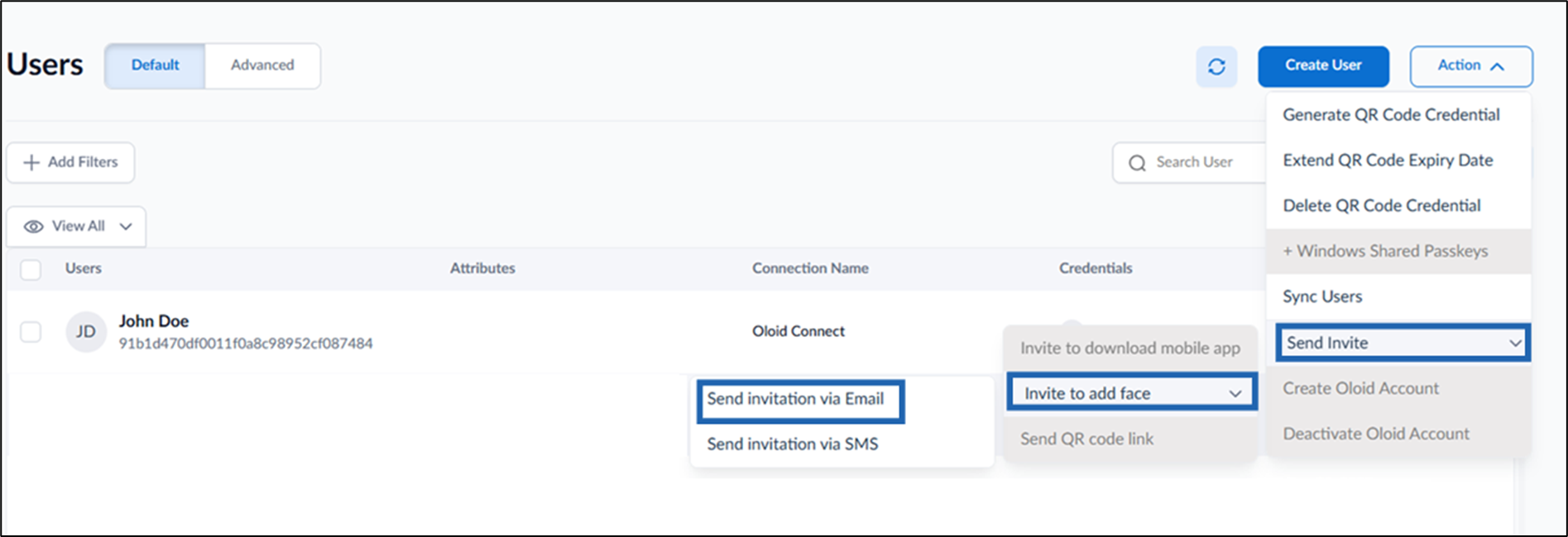Select Create Oloid Account option

click(x=1360, y=388)
